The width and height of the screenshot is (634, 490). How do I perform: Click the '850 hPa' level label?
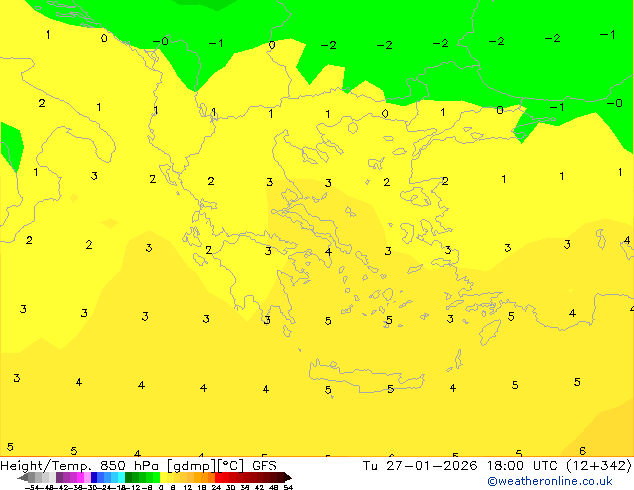[x=129, y=466]
